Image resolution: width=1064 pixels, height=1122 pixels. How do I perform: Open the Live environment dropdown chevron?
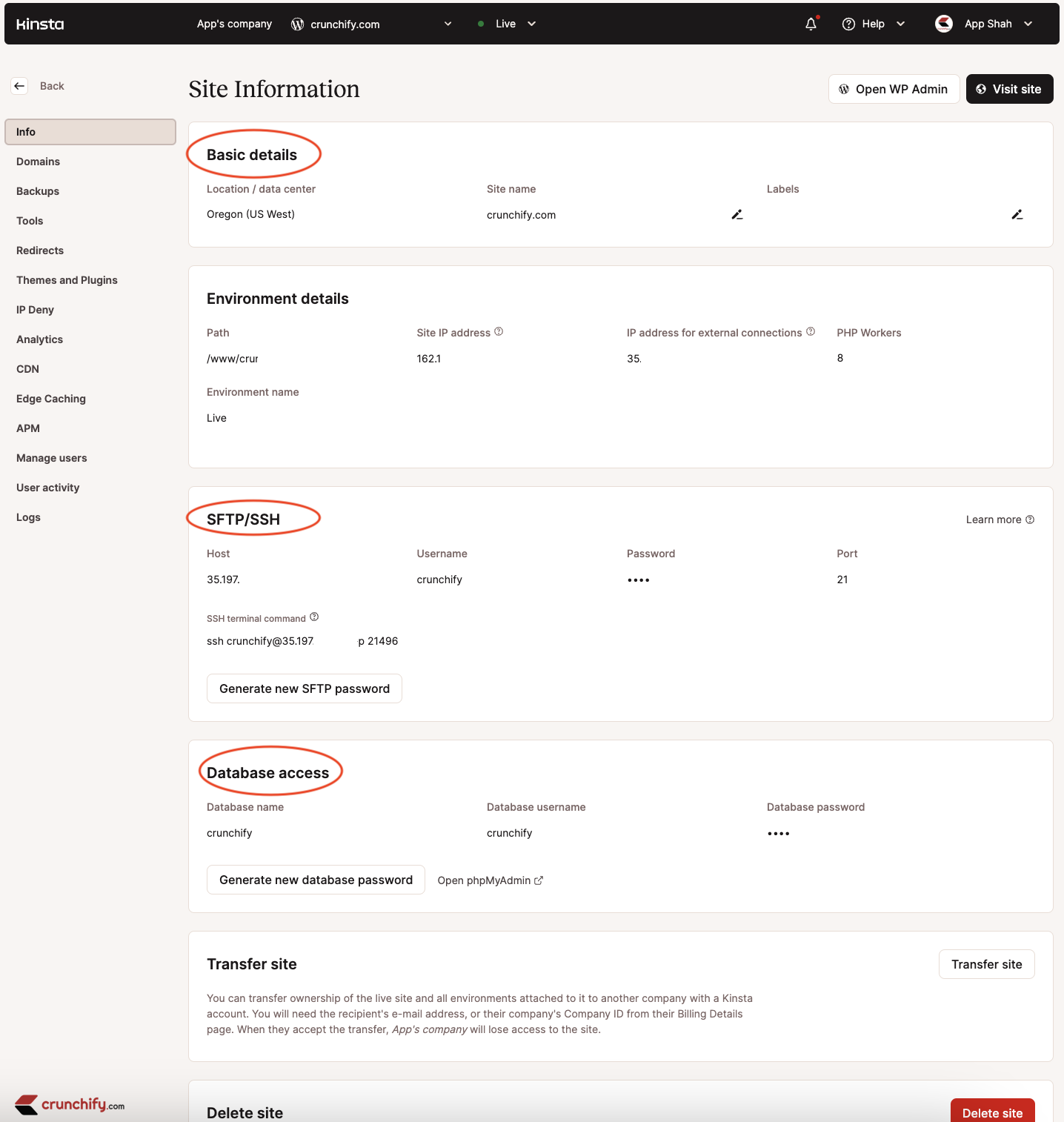531,24
